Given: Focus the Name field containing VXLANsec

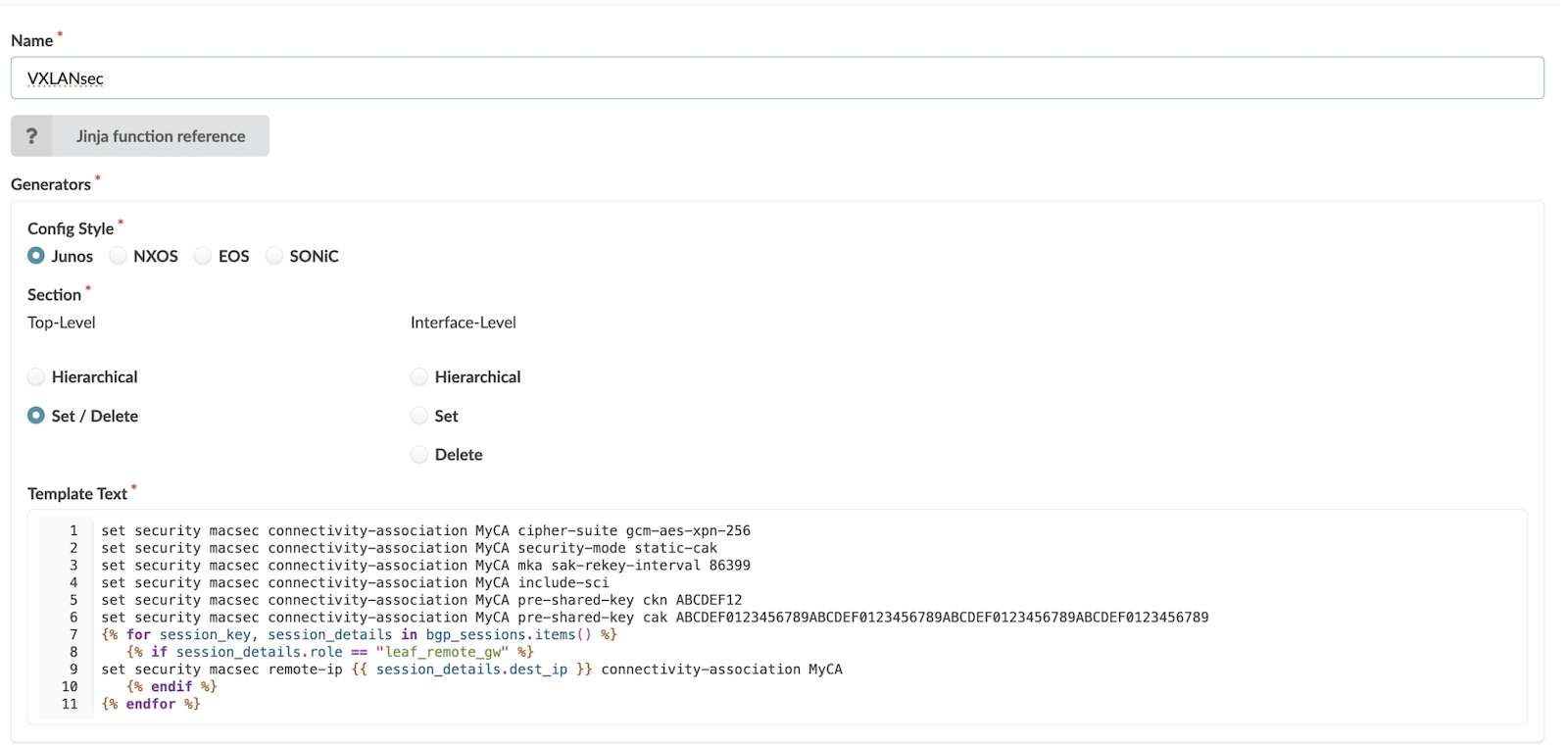Looking at the screenshot, I should click(777, 78).
